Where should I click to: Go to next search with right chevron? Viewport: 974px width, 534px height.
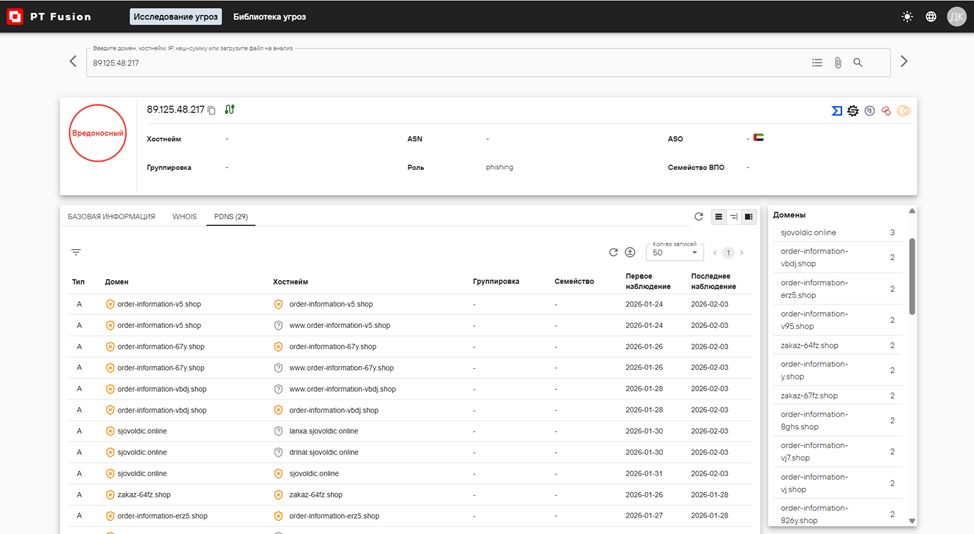(904, 62)
